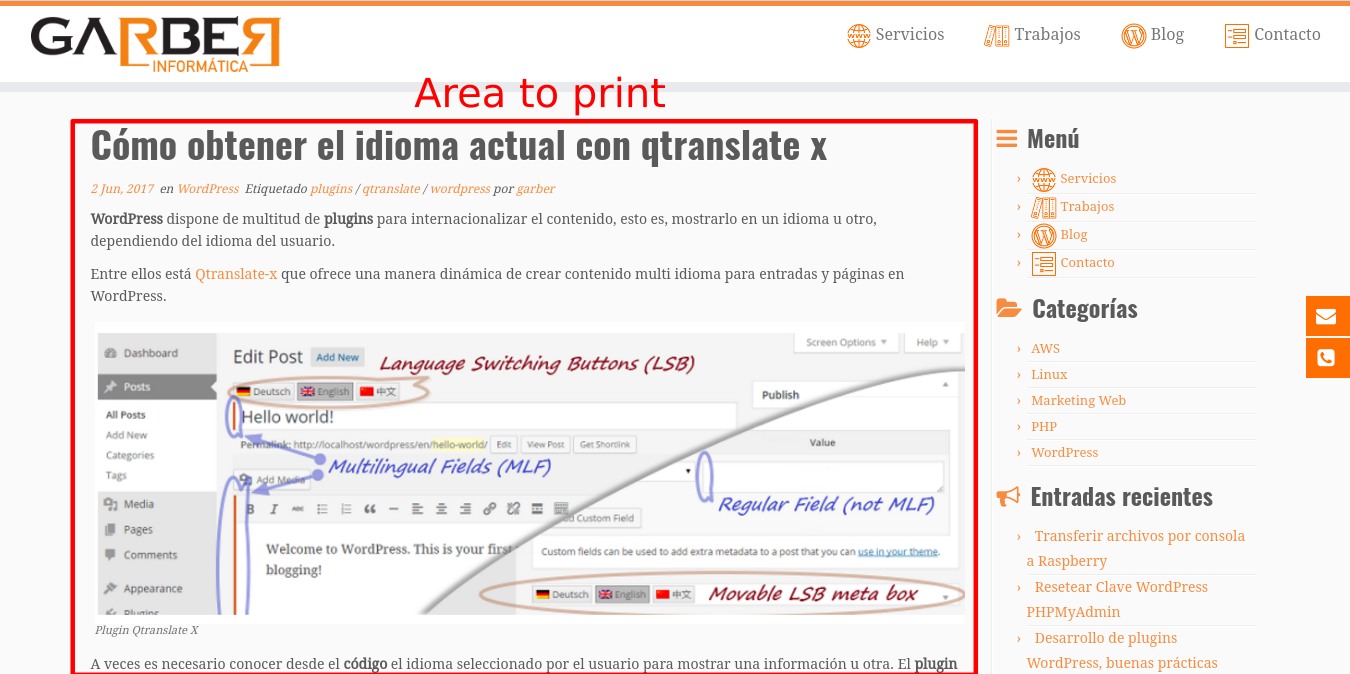Click the Garber Informática logo

pos(155,45)
